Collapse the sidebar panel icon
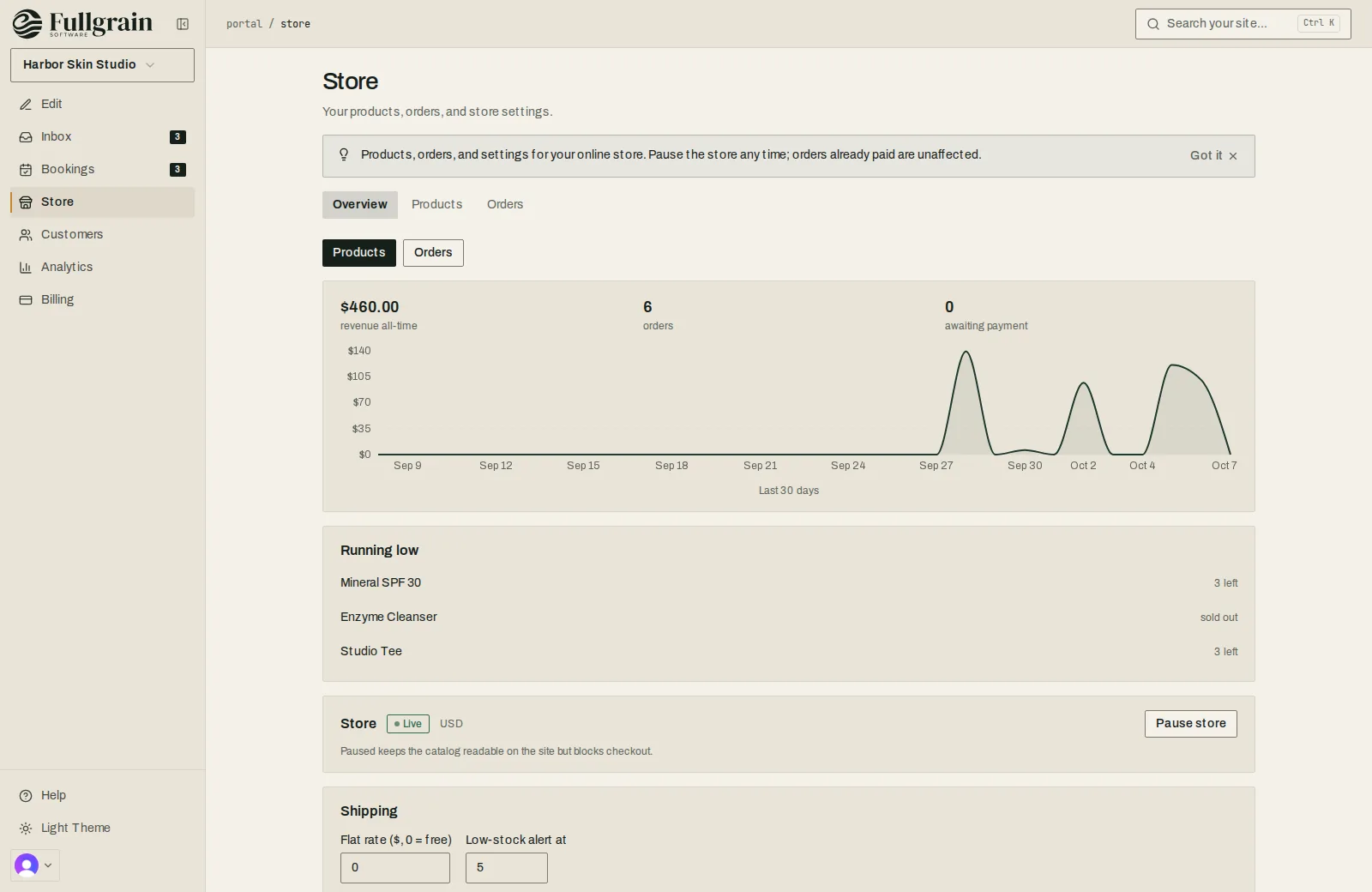This screenshot has height=892, width=1372. pyautogui.click(x=183, y=24)
